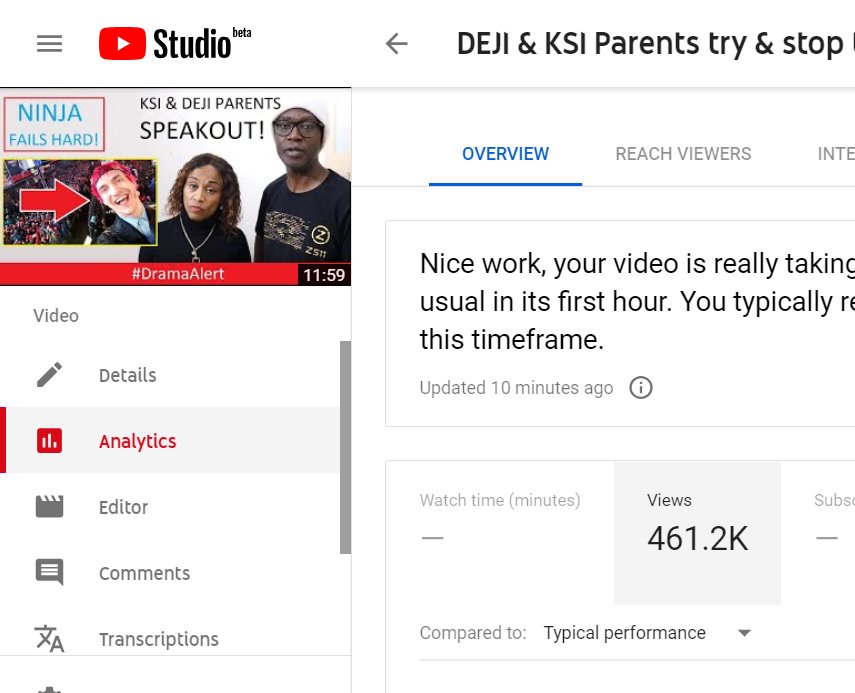855x693 pixels.
Task: Select the Overview tab
Action: point(505,154)
